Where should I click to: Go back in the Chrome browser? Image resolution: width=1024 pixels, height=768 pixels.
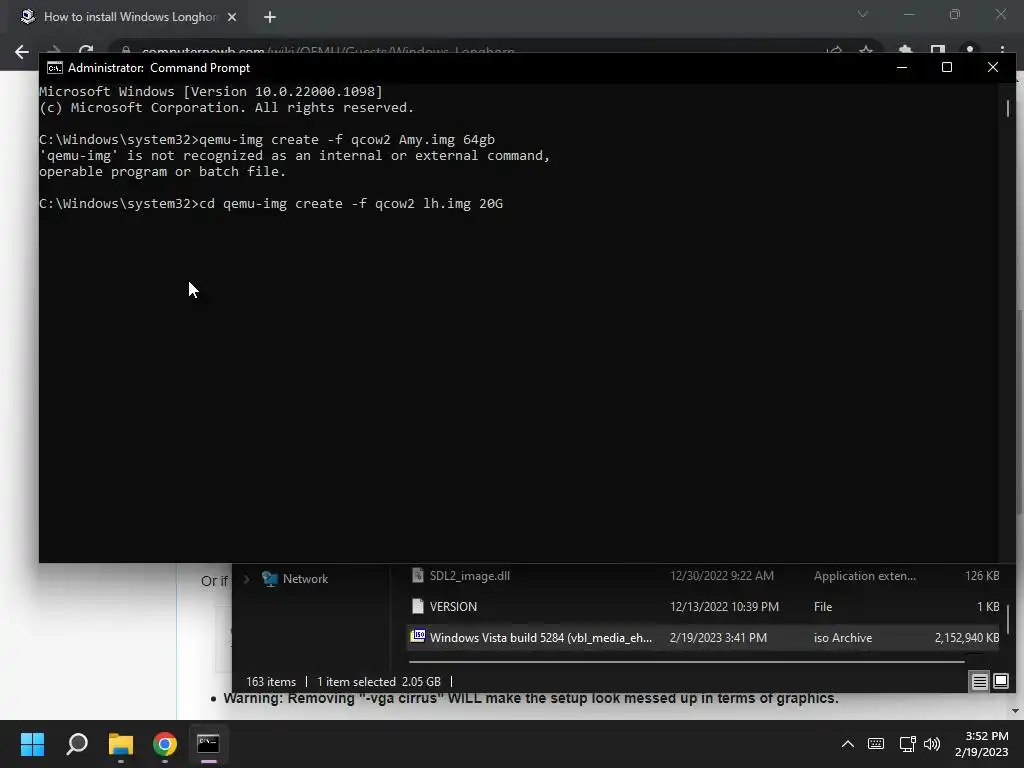click(x=22, y=52)
